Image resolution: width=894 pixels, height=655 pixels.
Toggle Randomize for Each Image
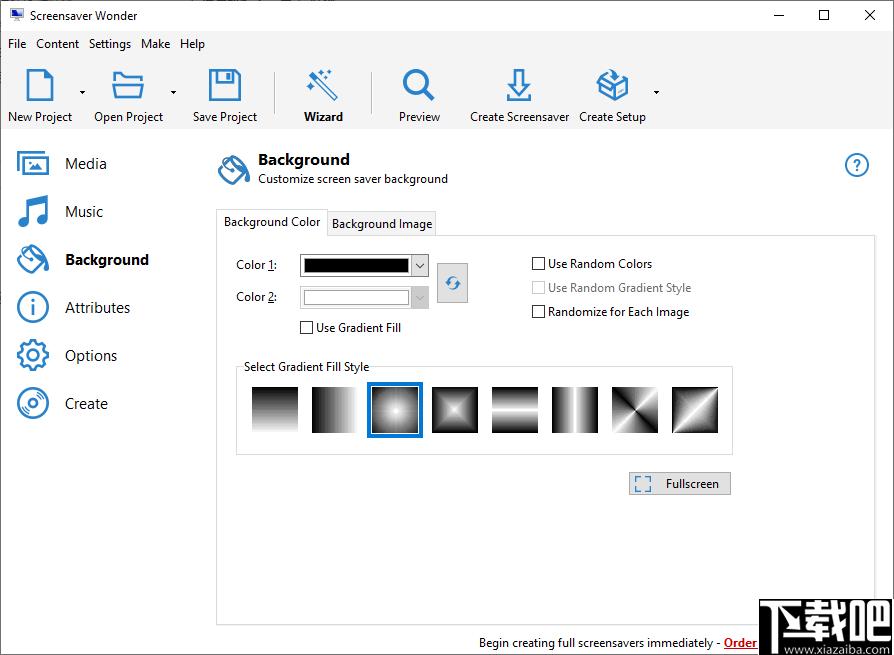point(539,312)
